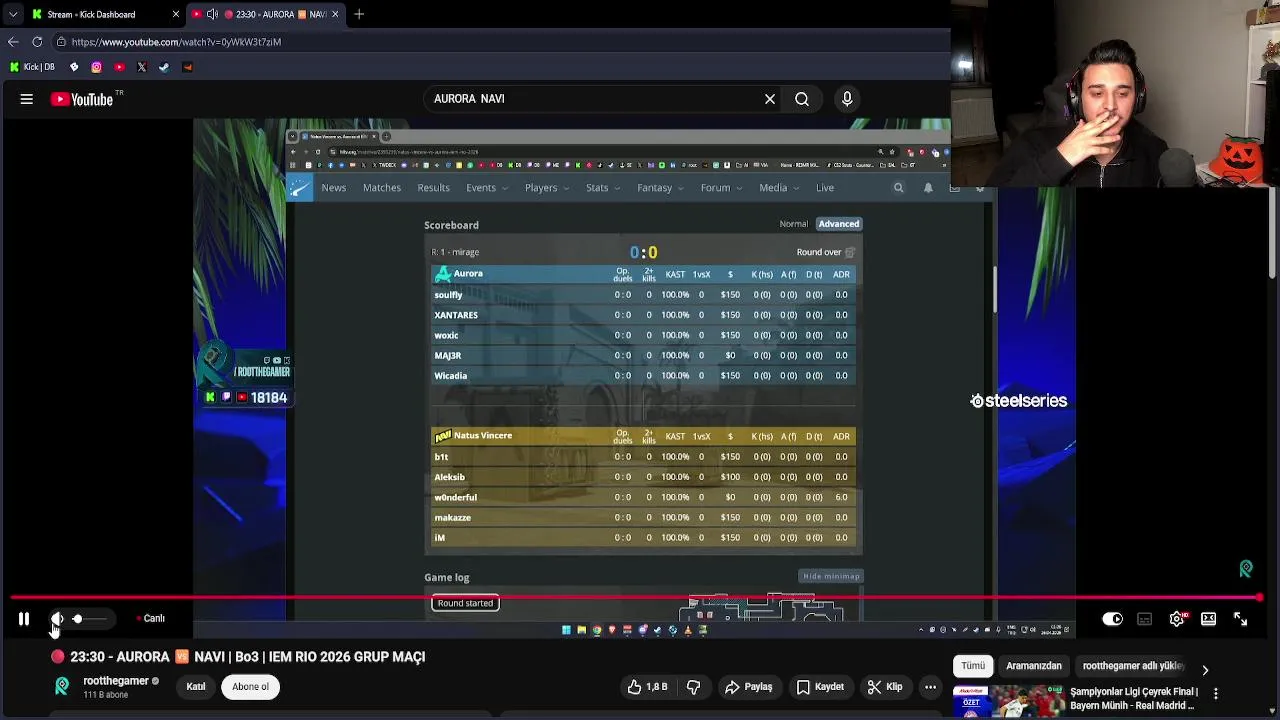
Task: Enter fullscreen on the video player
Action: click(x=1241, y=619)
